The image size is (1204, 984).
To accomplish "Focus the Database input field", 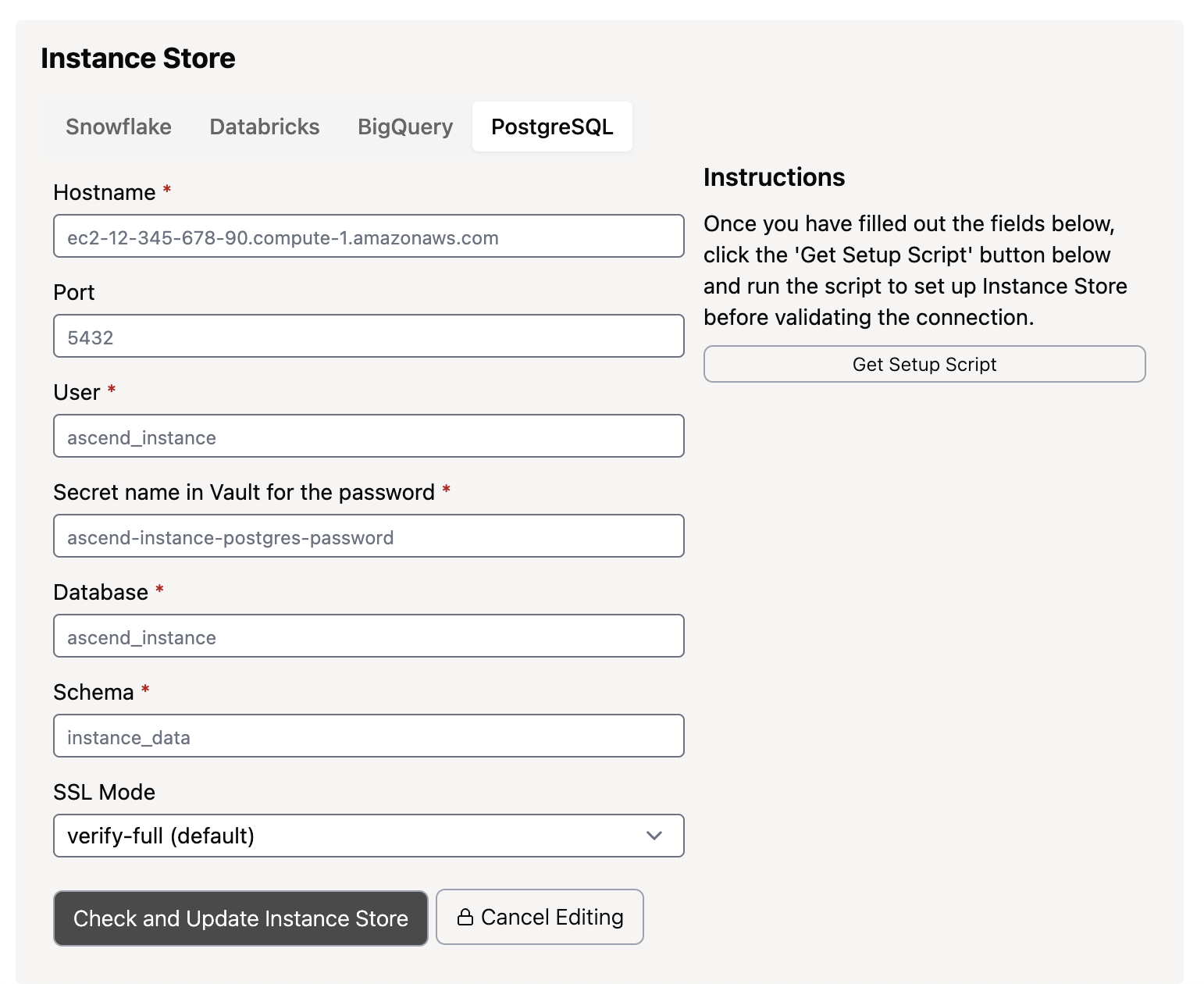I will [x=369, y=636].
